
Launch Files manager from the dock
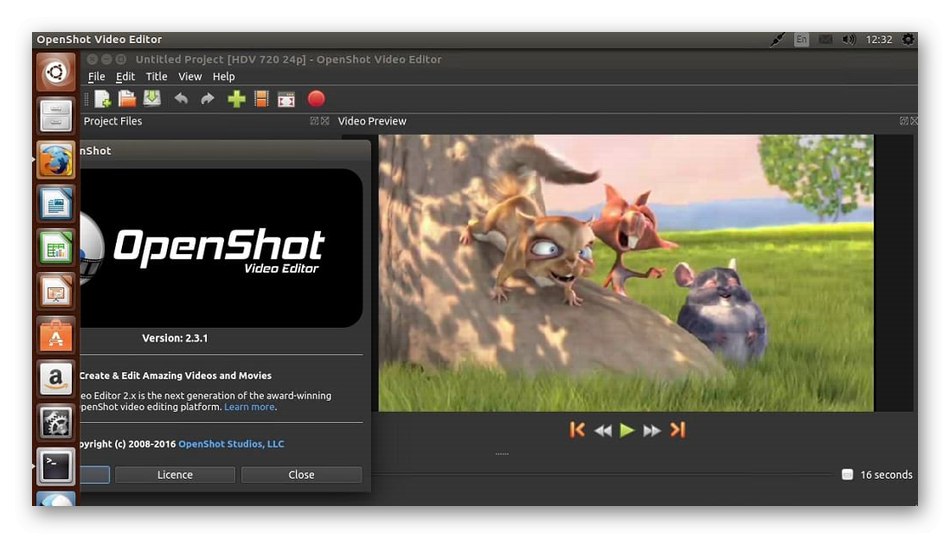coord(56,116)
